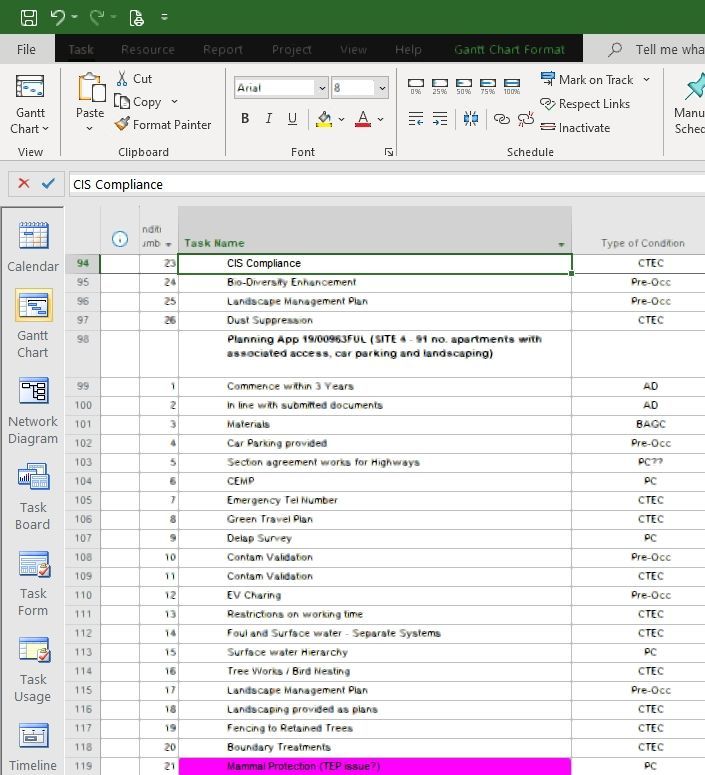Click the Outdent Task icon
Image resolution: width=705 pixels, height=775 pixels.
pos(416,119)
